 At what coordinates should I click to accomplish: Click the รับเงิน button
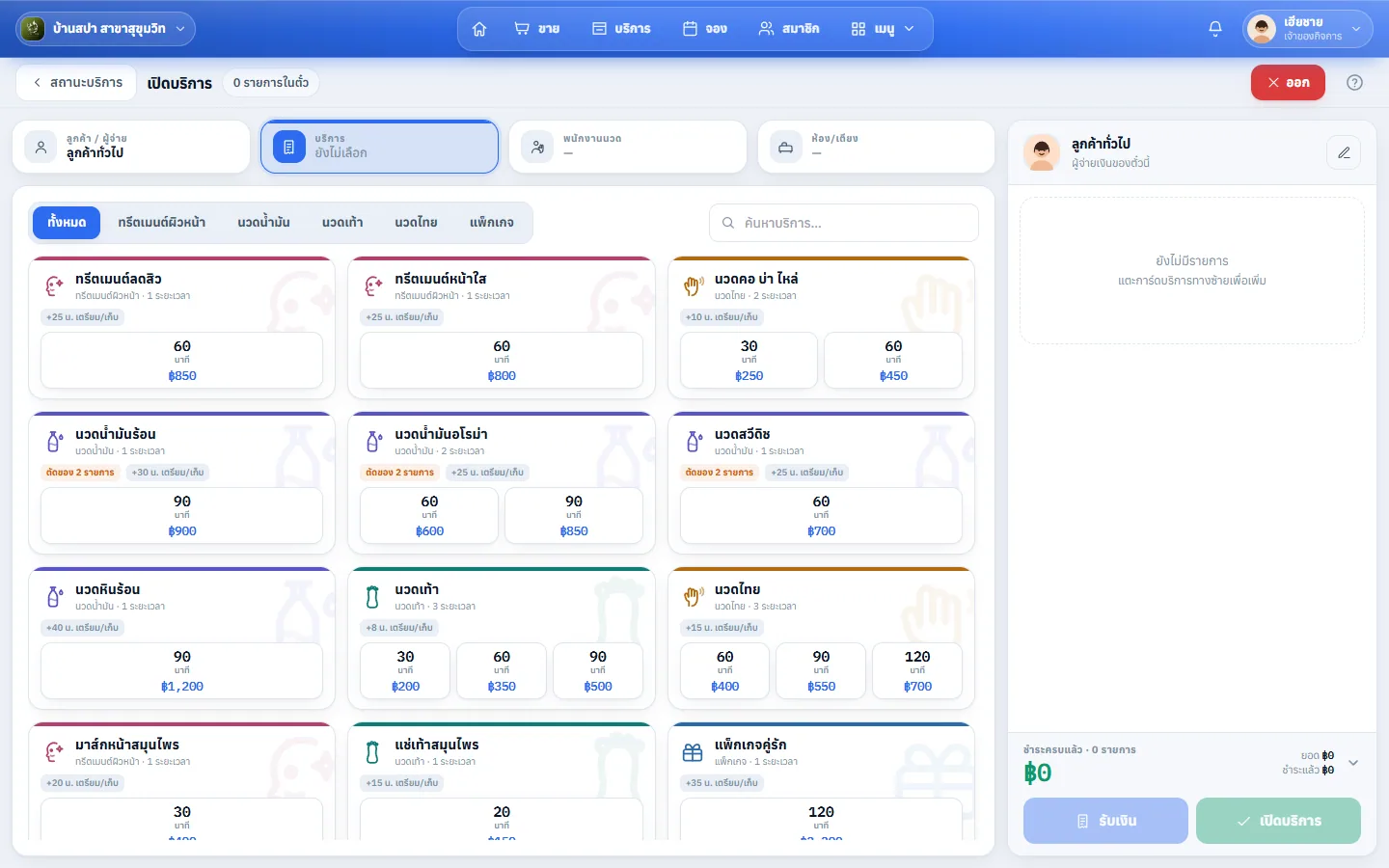(x=1105, y=821)
